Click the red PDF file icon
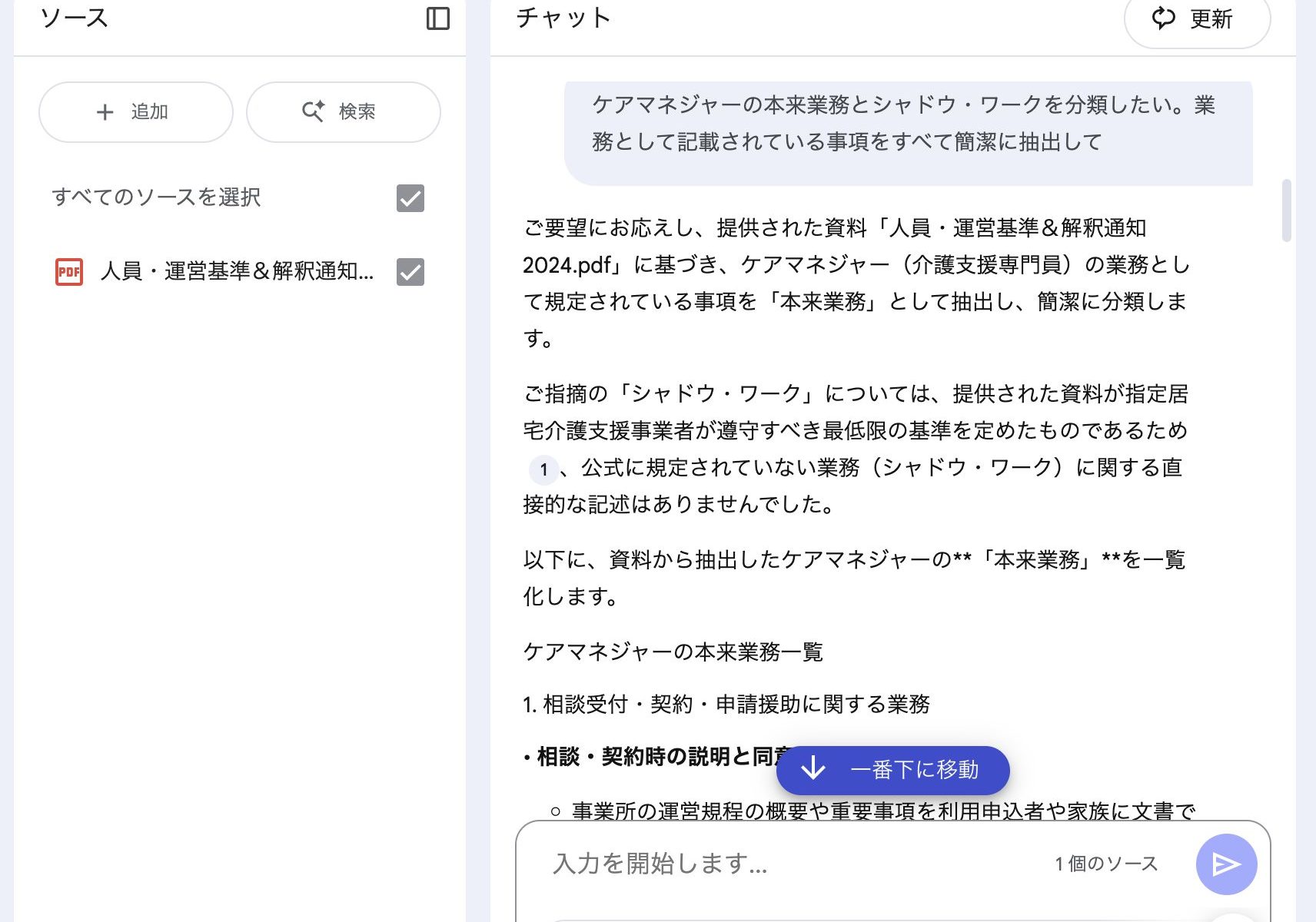Image resolution: width=1316 pixels, height=922 pixels. tap(69, 272)
